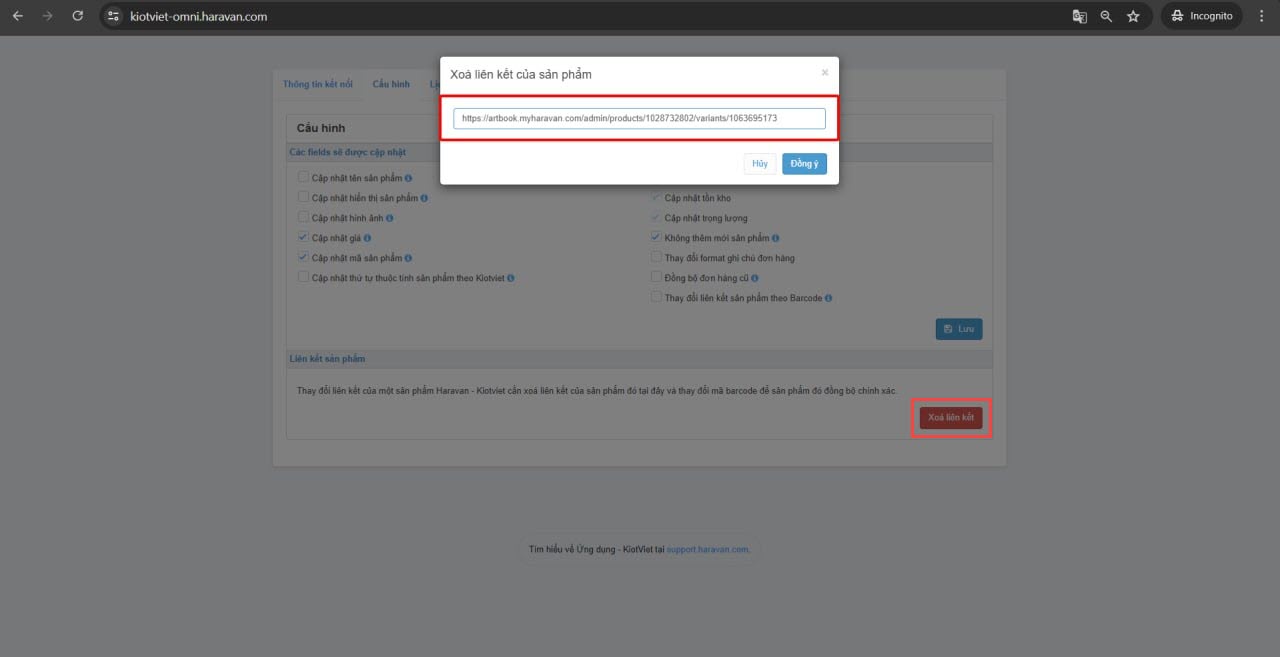Image resolution: width=1280 pixels, height=657 pixels.
Task: Bookmark this page with the star icon
Action: pyautogui.click(x=1133, y=16)
